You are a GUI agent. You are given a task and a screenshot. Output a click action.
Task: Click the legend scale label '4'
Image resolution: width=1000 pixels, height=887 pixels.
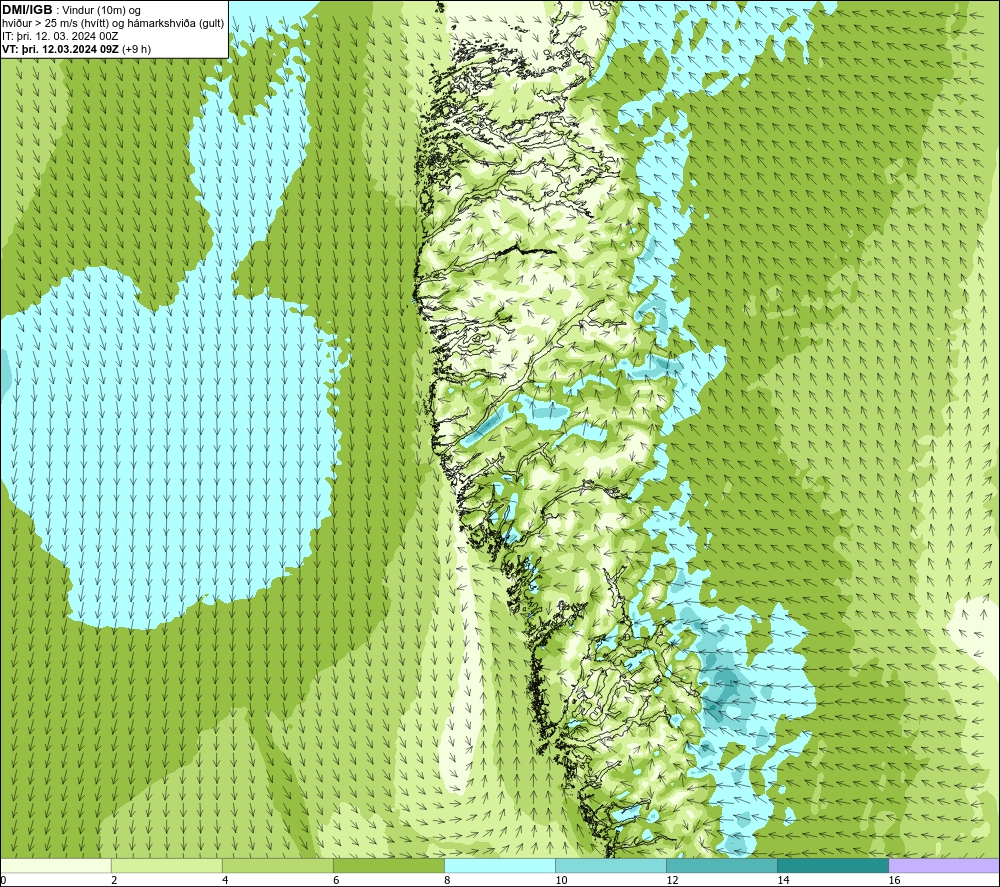pos(225,880)
